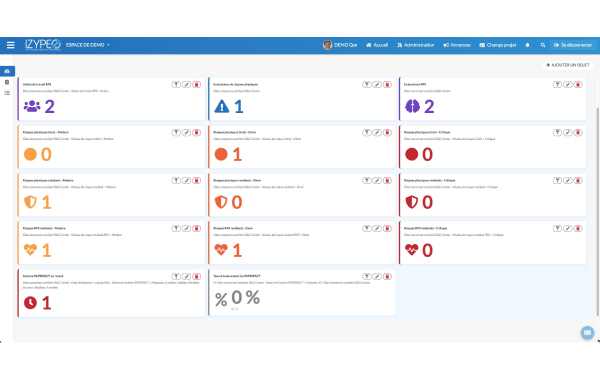Edit the Evaluations RPS card
The image size is (600, 380).
[x=568, y=85]
